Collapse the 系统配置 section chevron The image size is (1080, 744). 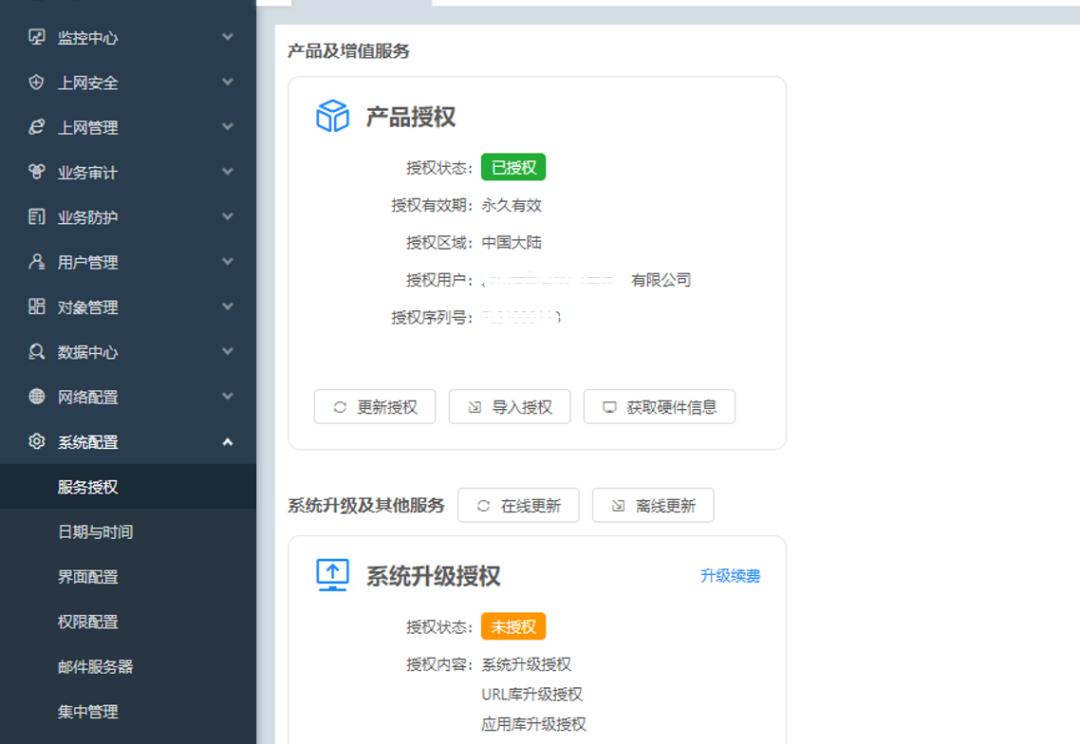pyautogui.click(x=228, y=442)
